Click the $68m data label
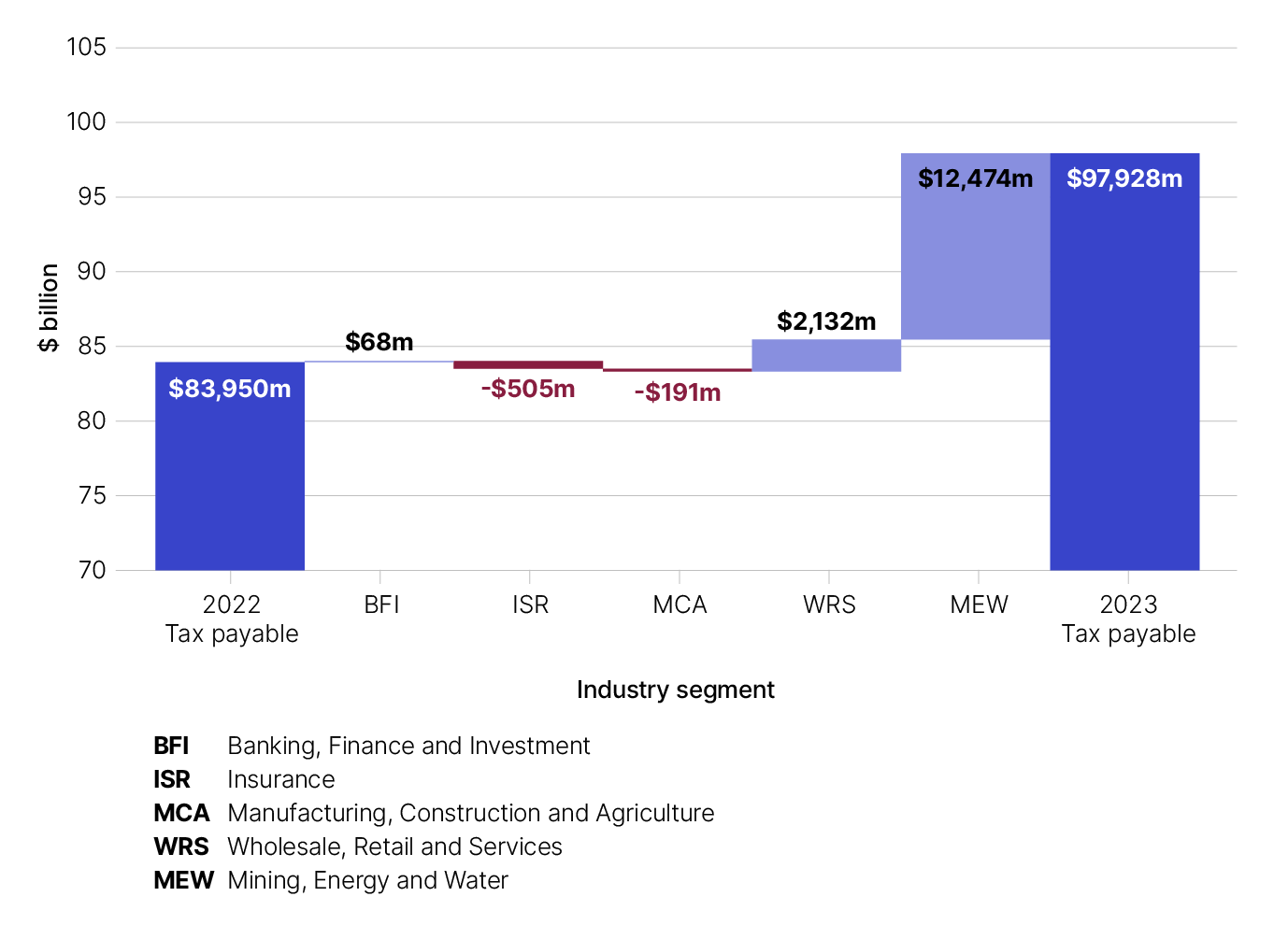1288x925 pixels. (x=379, y=342)
